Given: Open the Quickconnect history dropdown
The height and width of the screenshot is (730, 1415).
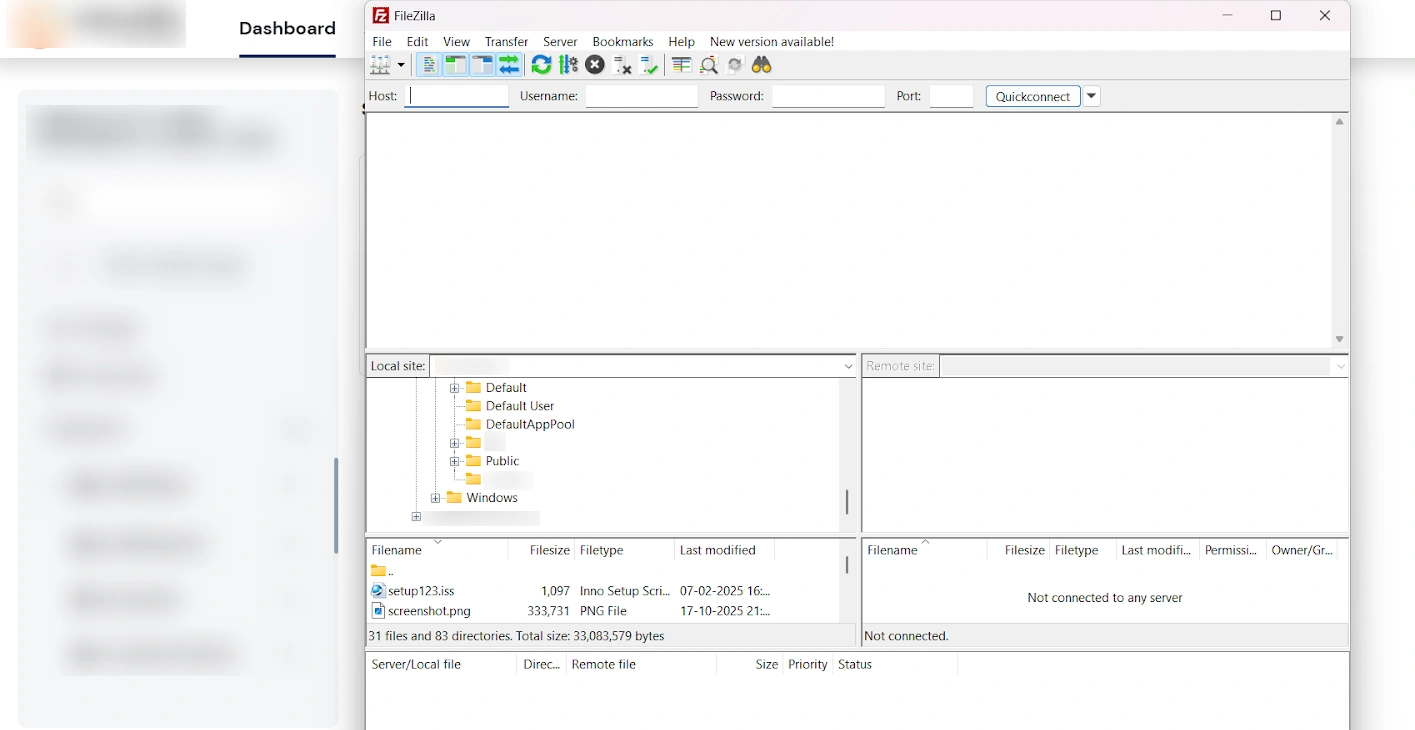Looking at the screenshot, I should click(1091, 95).
